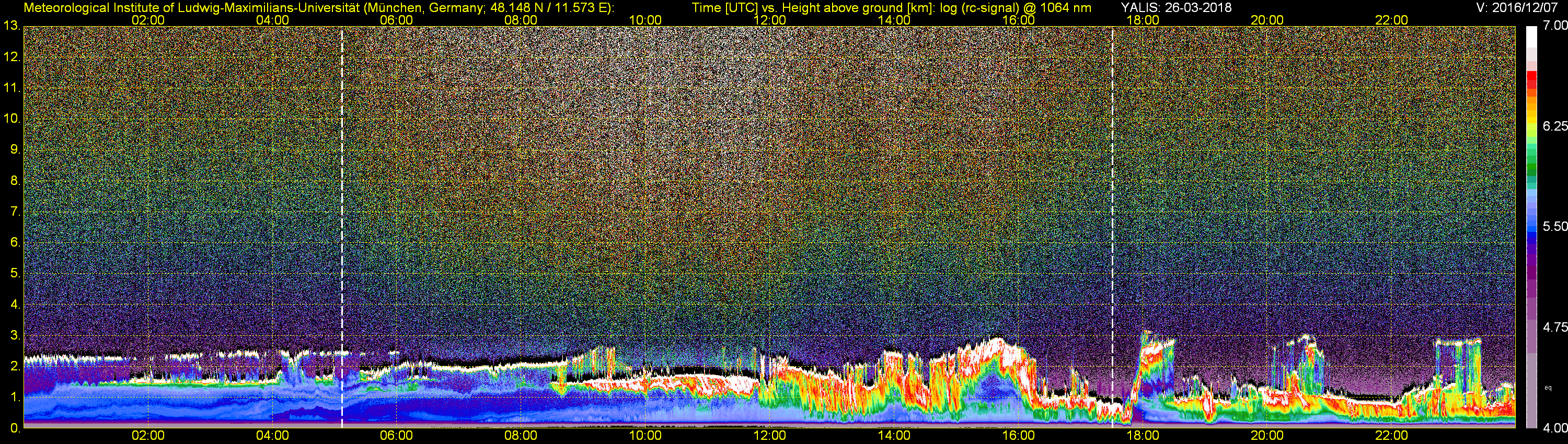Click the 6.25 value on the color scale
Image resolution: width=1568 pixels, height=444 pixels.
coord(1555,126)
